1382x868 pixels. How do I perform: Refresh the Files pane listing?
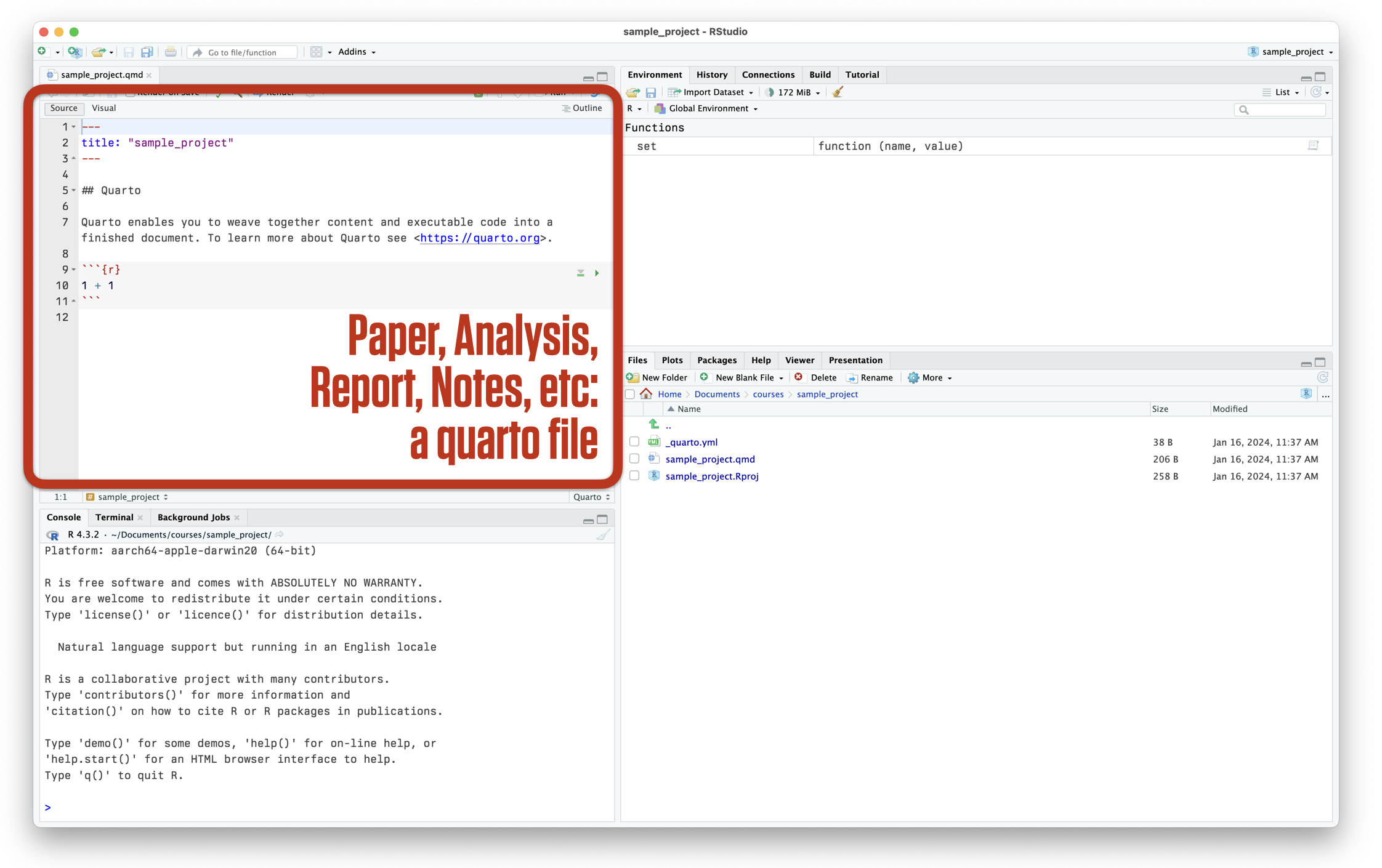pos(1323,377)
